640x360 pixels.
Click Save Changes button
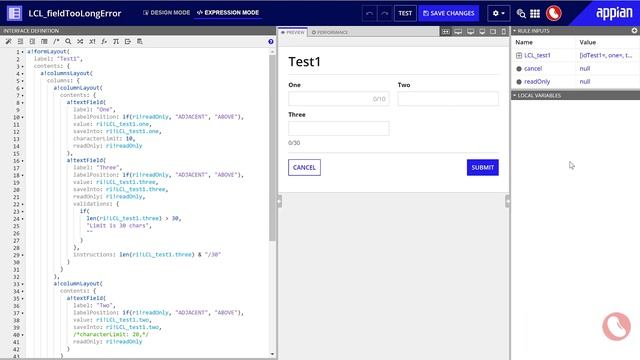[449, 13]
